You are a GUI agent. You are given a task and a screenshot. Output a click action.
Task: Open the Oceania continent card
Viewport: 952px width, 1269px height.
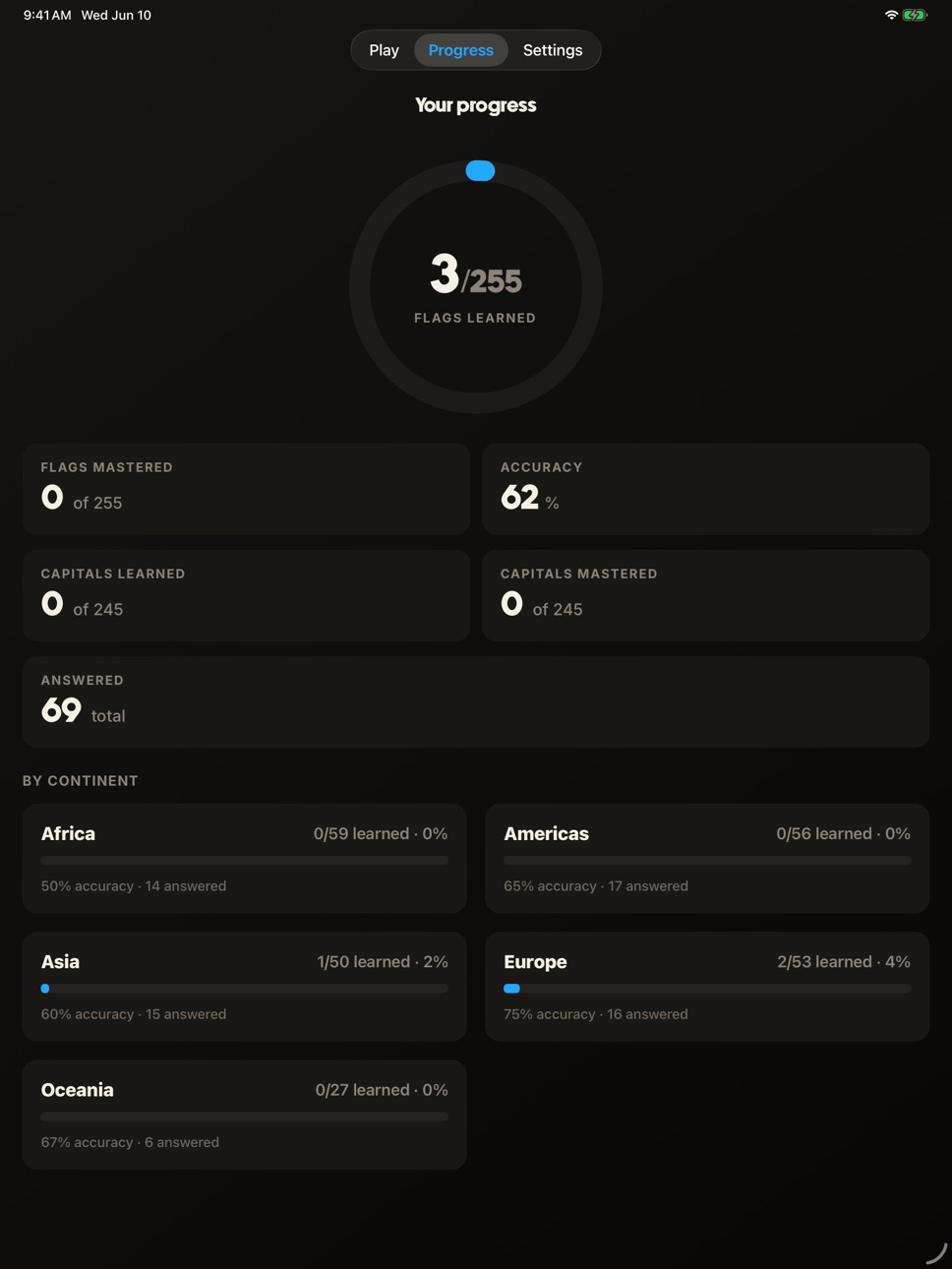[x=244, y=1115]
